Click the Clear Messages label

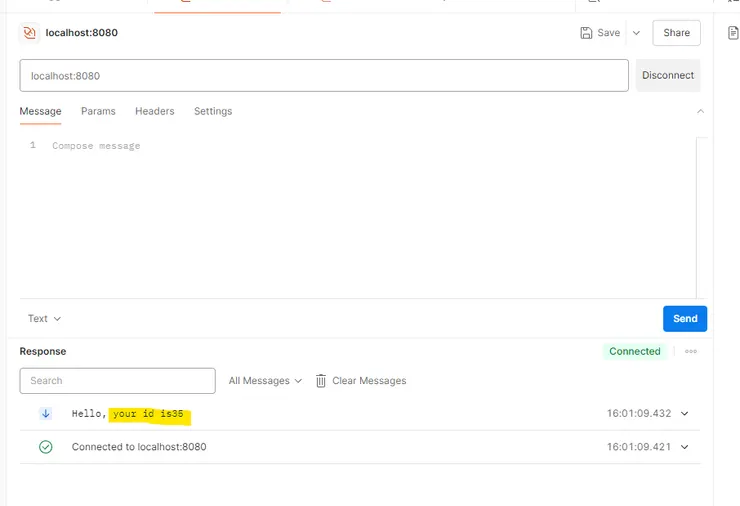click(x=369, y=380)
